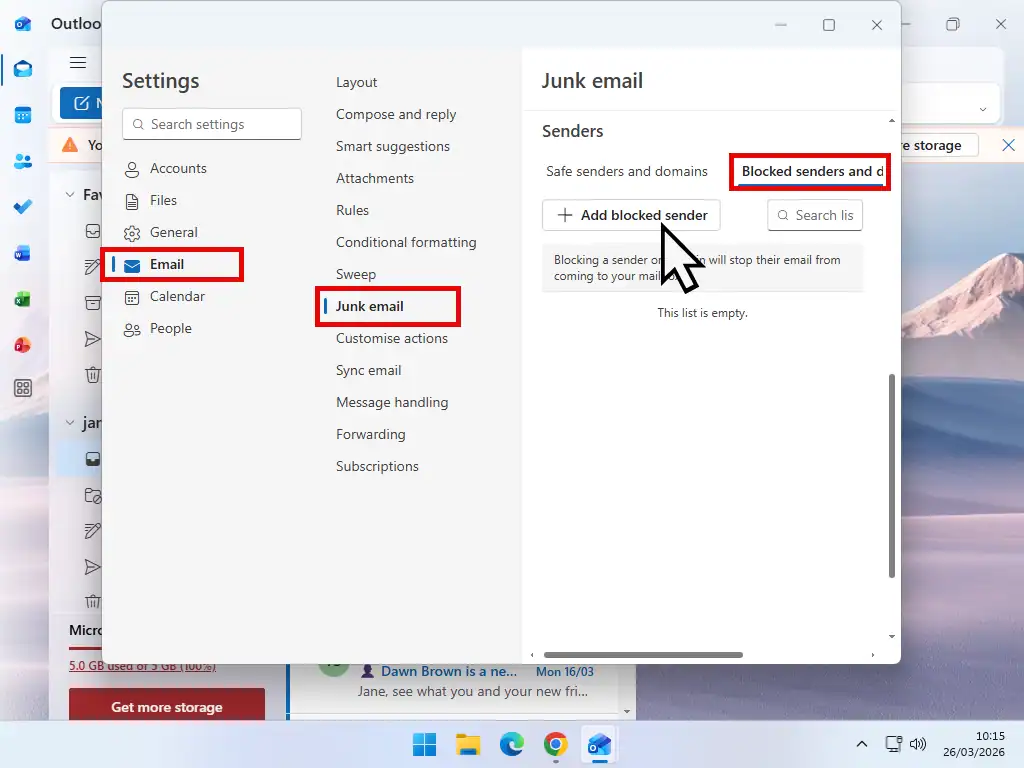Open PowerPoint via its sidebar icon

click(x=22, y=344)
